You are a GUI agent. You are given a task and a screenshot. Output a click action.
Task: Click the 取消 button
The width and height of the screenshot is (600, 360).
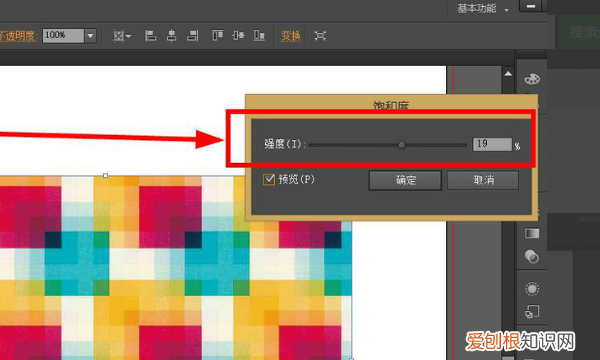[x=483, y=180]
